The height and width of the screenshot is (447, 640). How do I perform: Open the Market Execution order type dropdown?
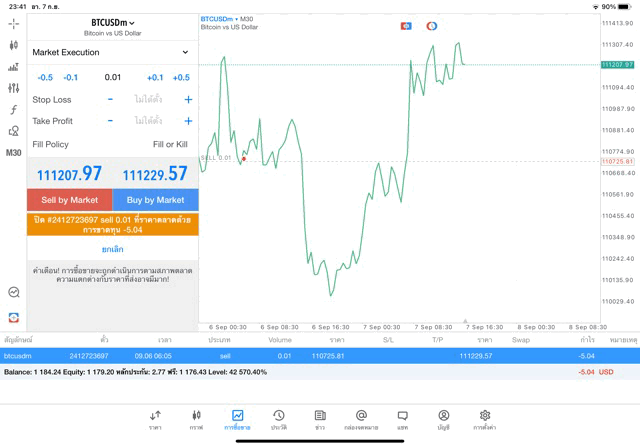point(111,52)
